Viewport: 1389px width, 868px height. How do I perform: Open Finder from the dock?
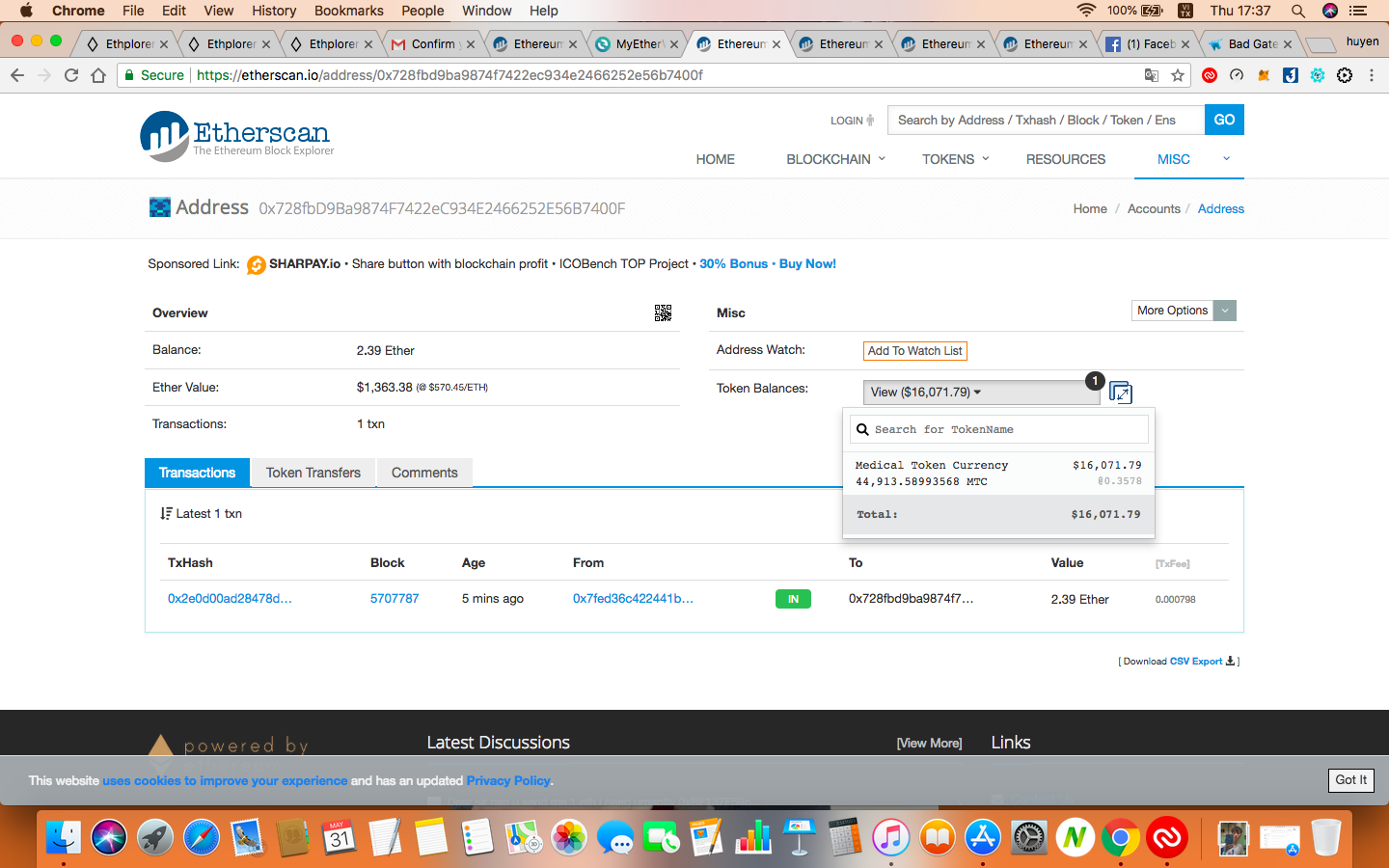click(64, 837)
